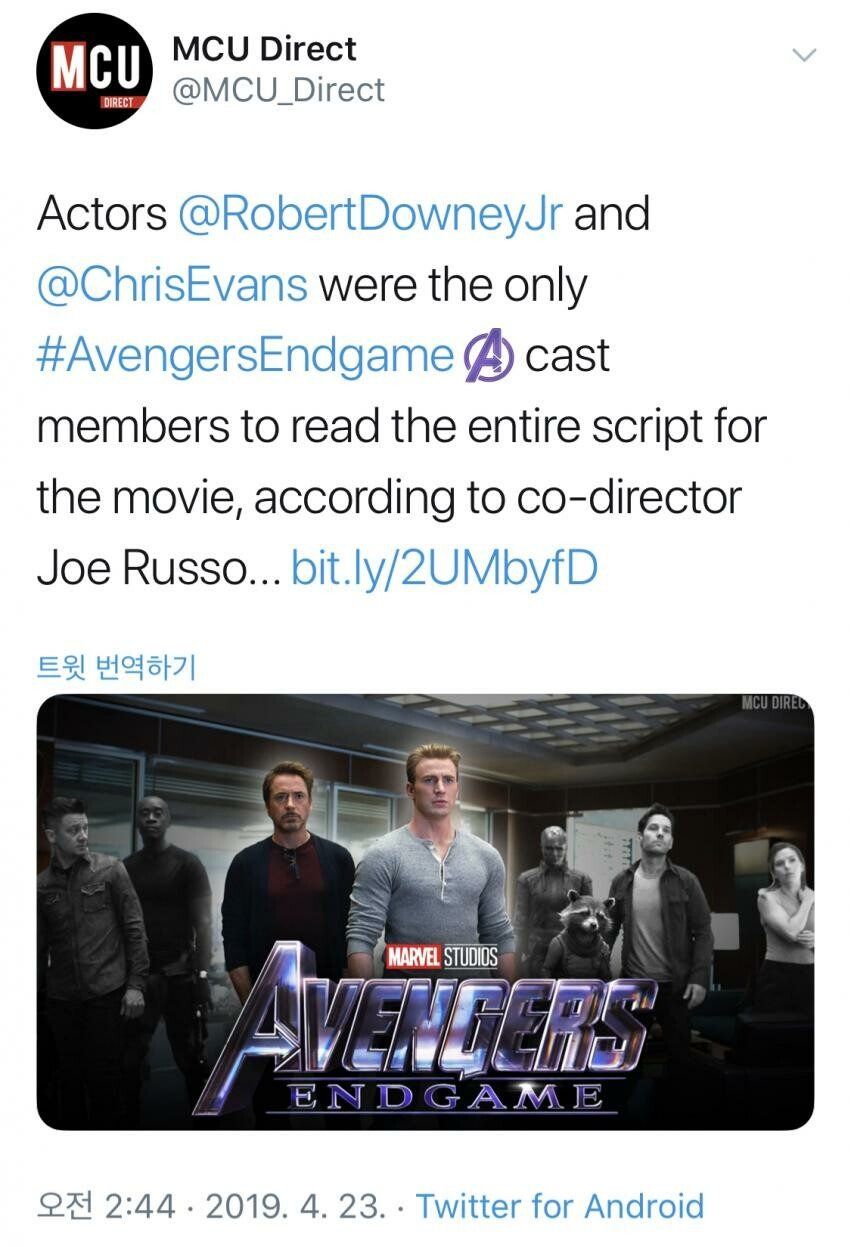
Task: Follow the bit.ly/2UMbyfD link
Action: point(444,568)
